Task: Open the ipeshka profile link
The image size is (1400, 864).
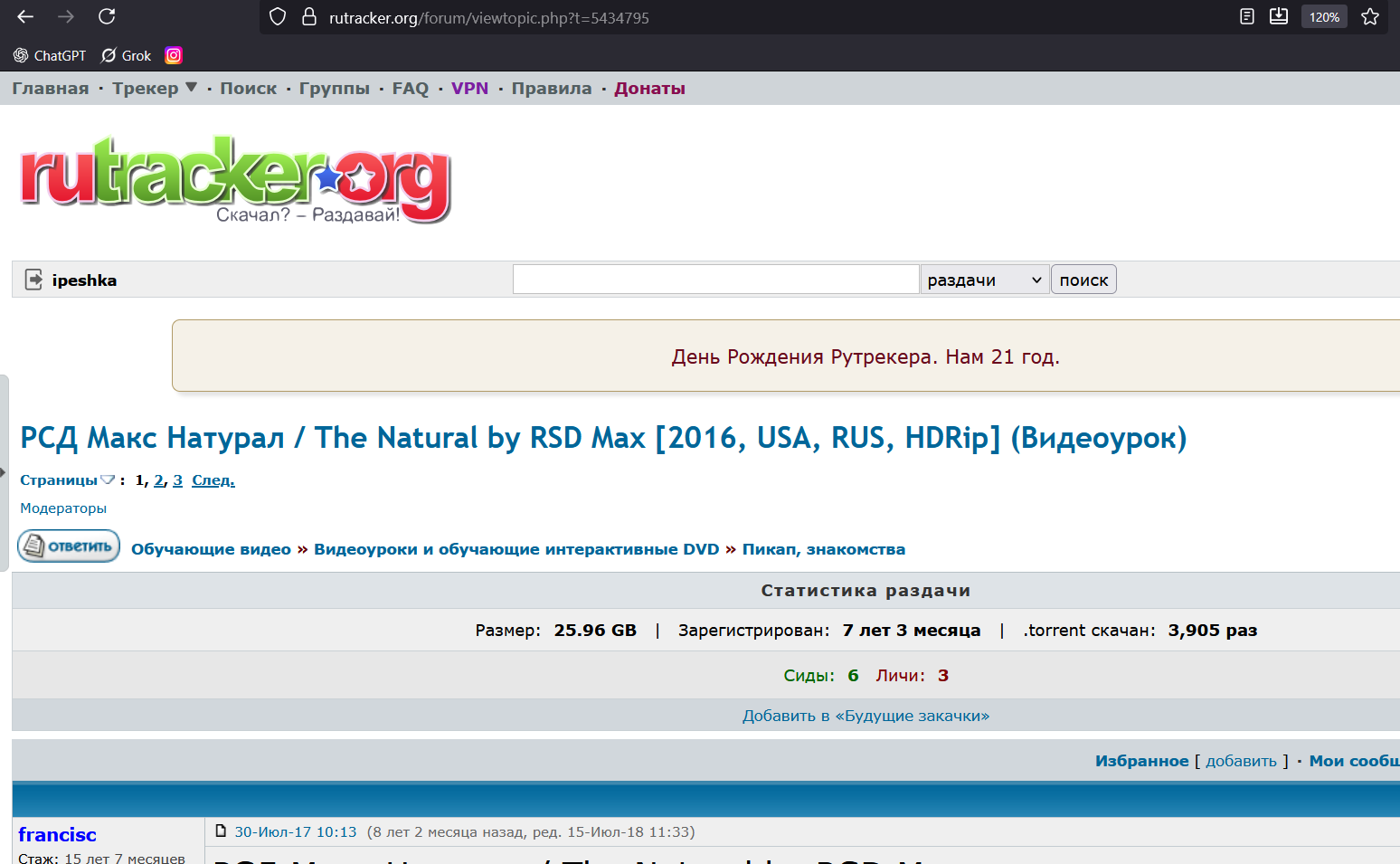Action: [84, 280]
